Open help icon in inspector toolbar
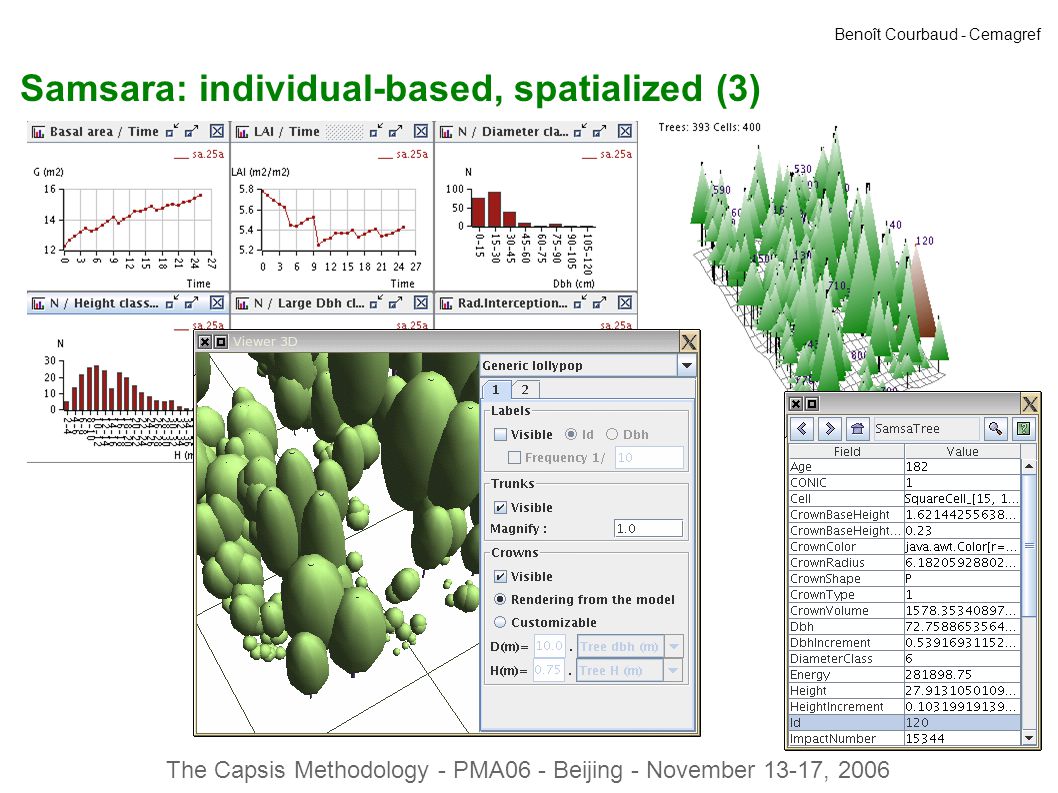The image size is (1058, 793). click(1024, 428)
